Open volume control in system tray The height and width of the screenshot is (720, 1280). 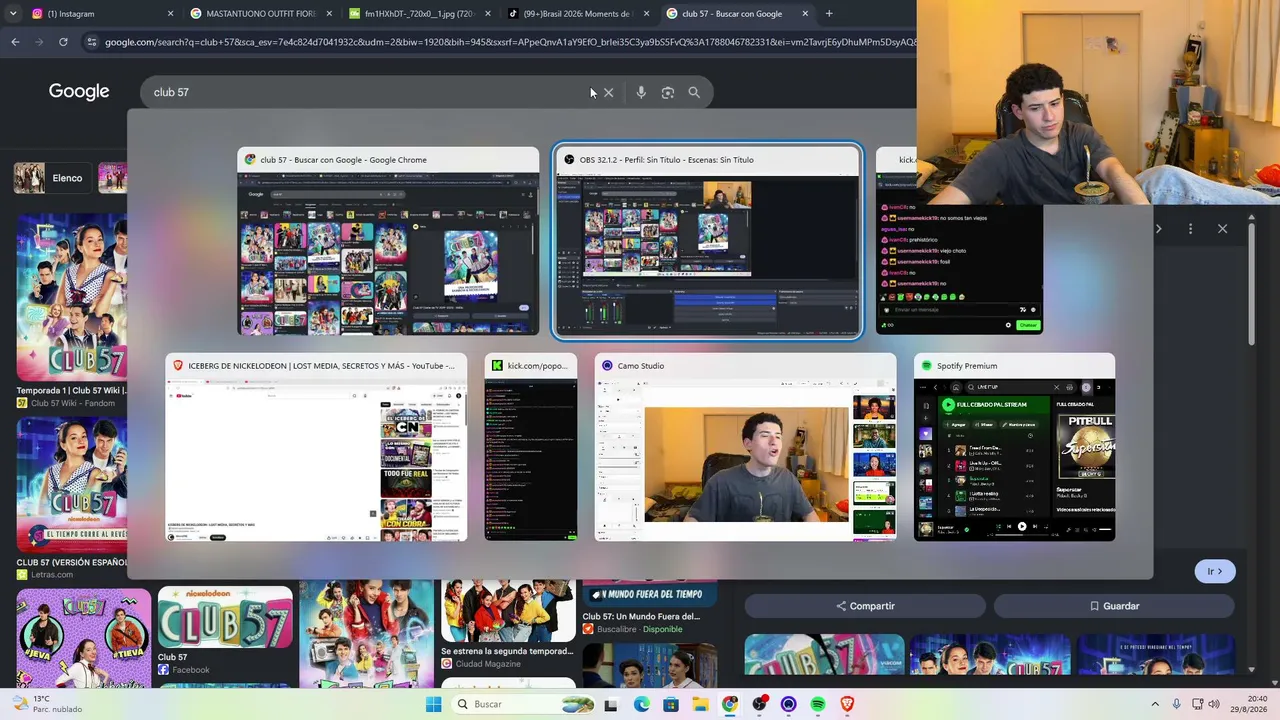pos(1214,704)
